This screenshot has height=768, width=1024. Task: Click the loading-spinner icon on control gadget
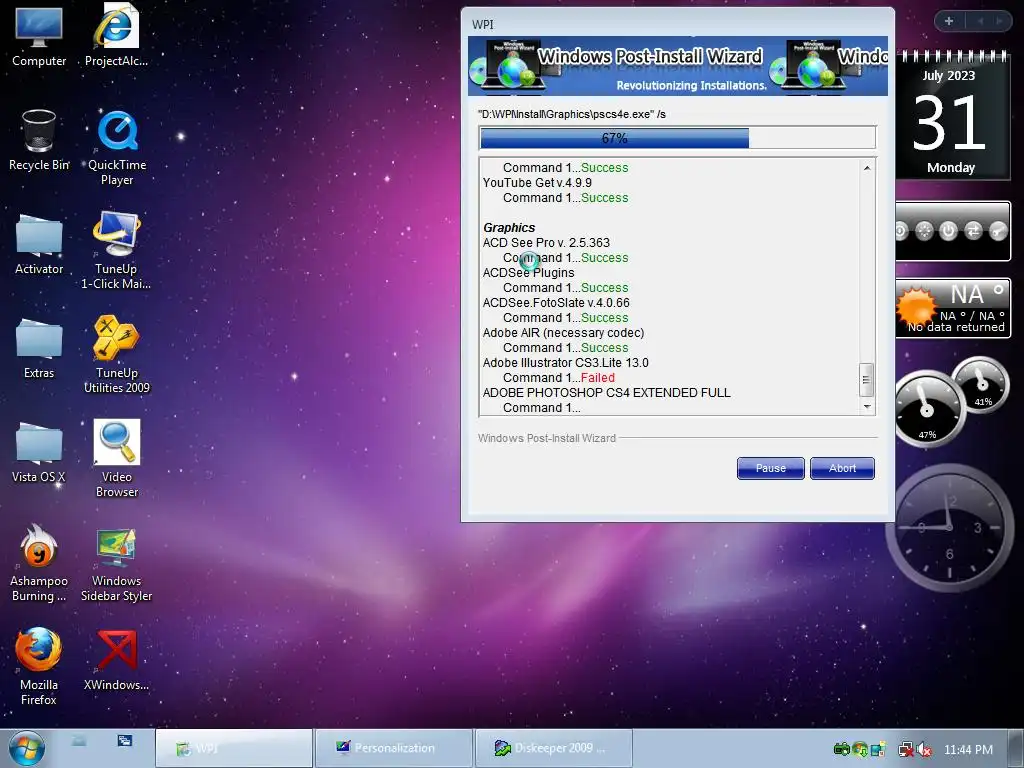pyautogui.click(x=924, y=231)
